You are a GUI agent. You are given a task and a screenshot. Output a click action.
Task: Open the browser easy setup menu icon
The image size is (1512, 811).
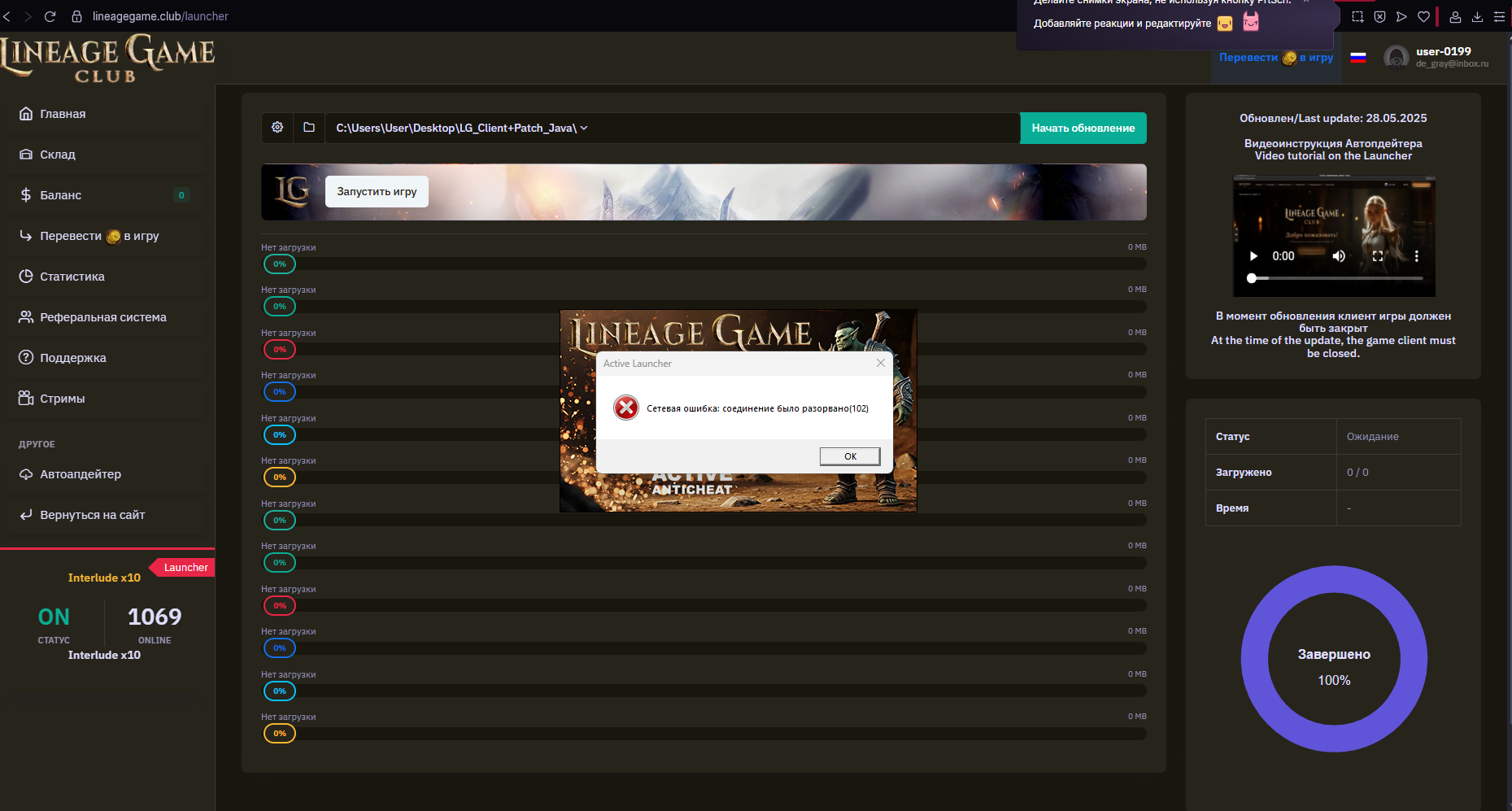click(x=1499, y=16)
